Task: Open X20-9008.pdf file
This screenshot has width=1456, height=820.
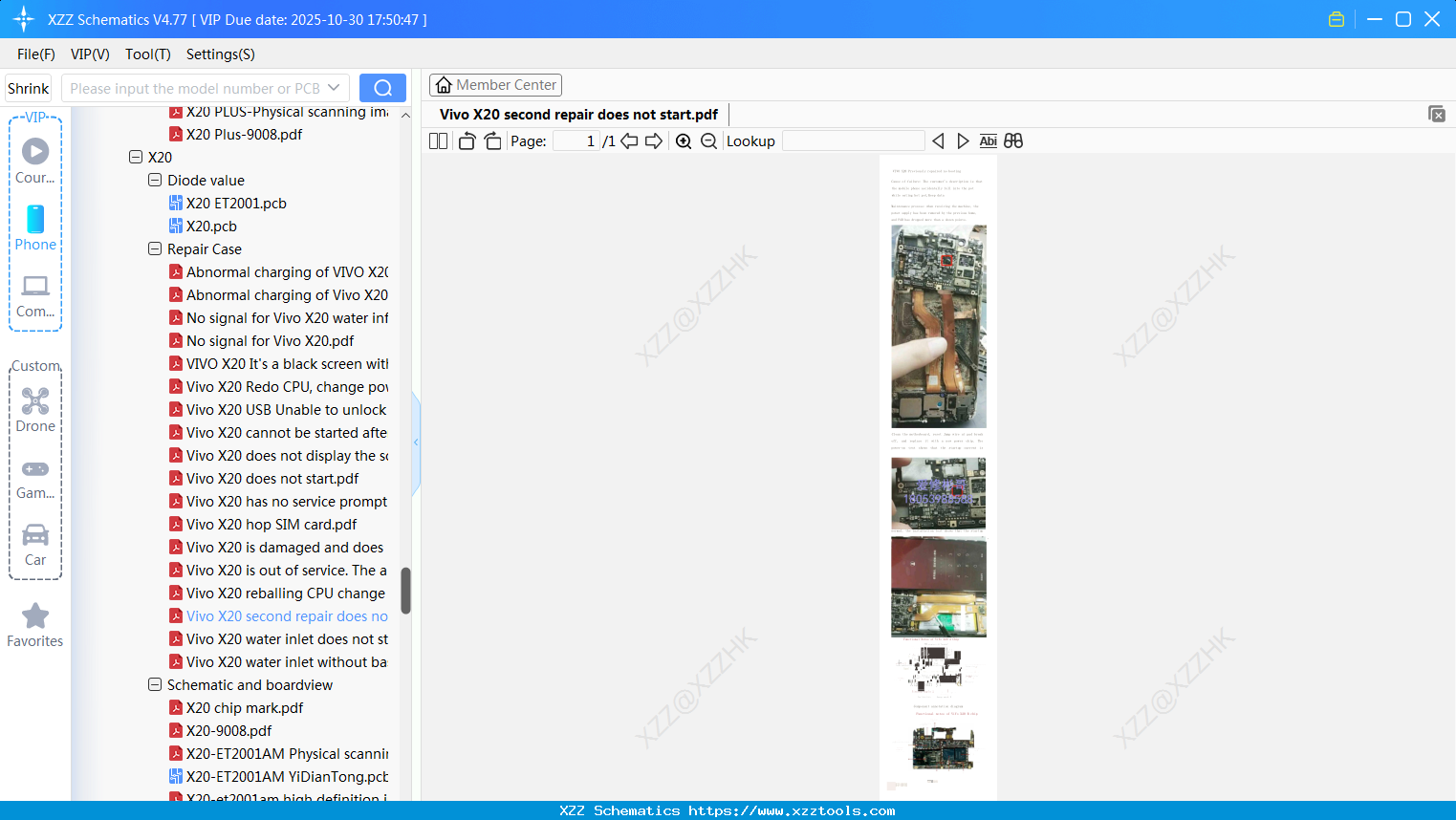Action: pos(228,731)
